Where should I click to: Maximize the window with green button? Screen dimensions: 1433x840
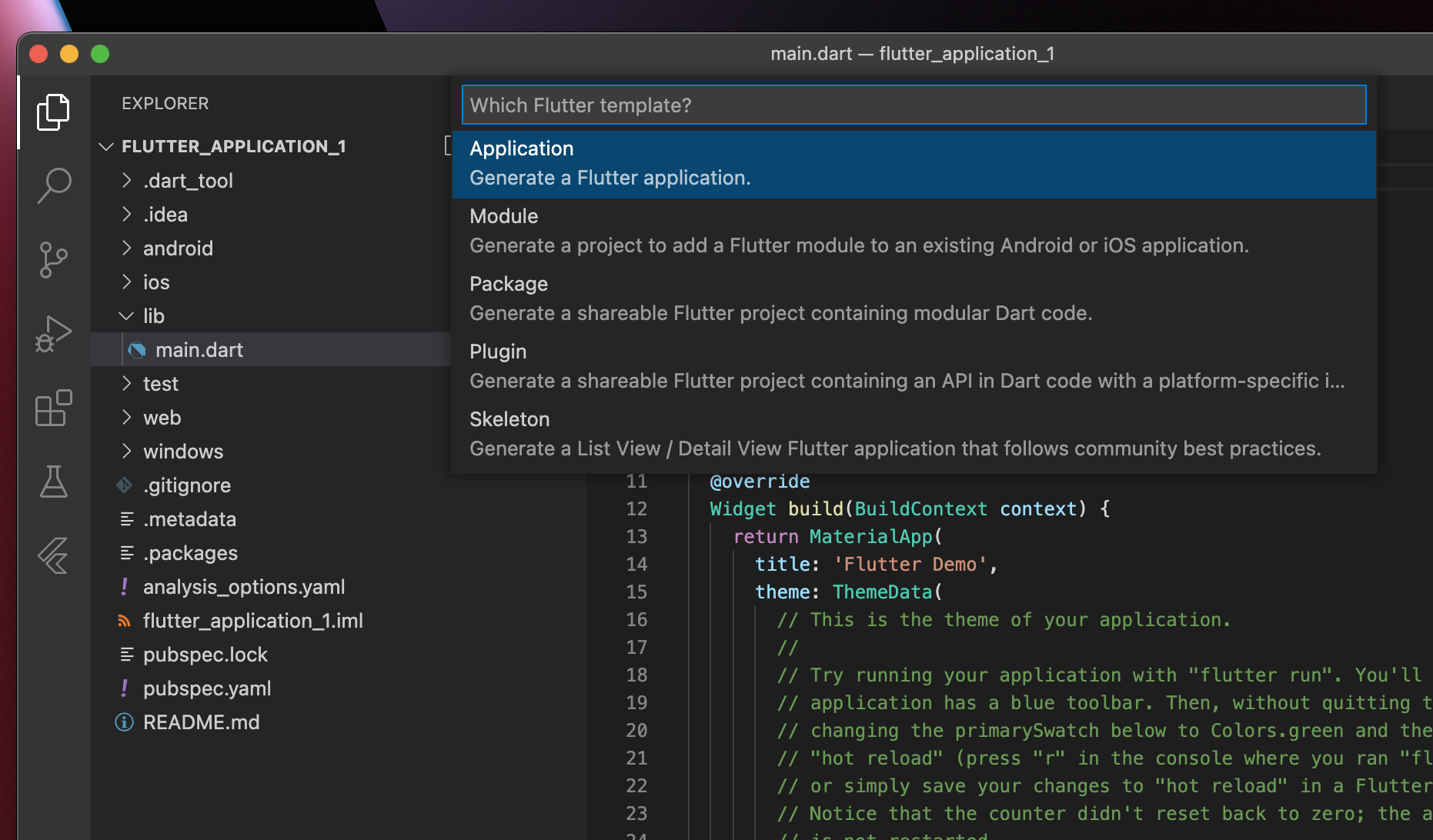(100, 54)
